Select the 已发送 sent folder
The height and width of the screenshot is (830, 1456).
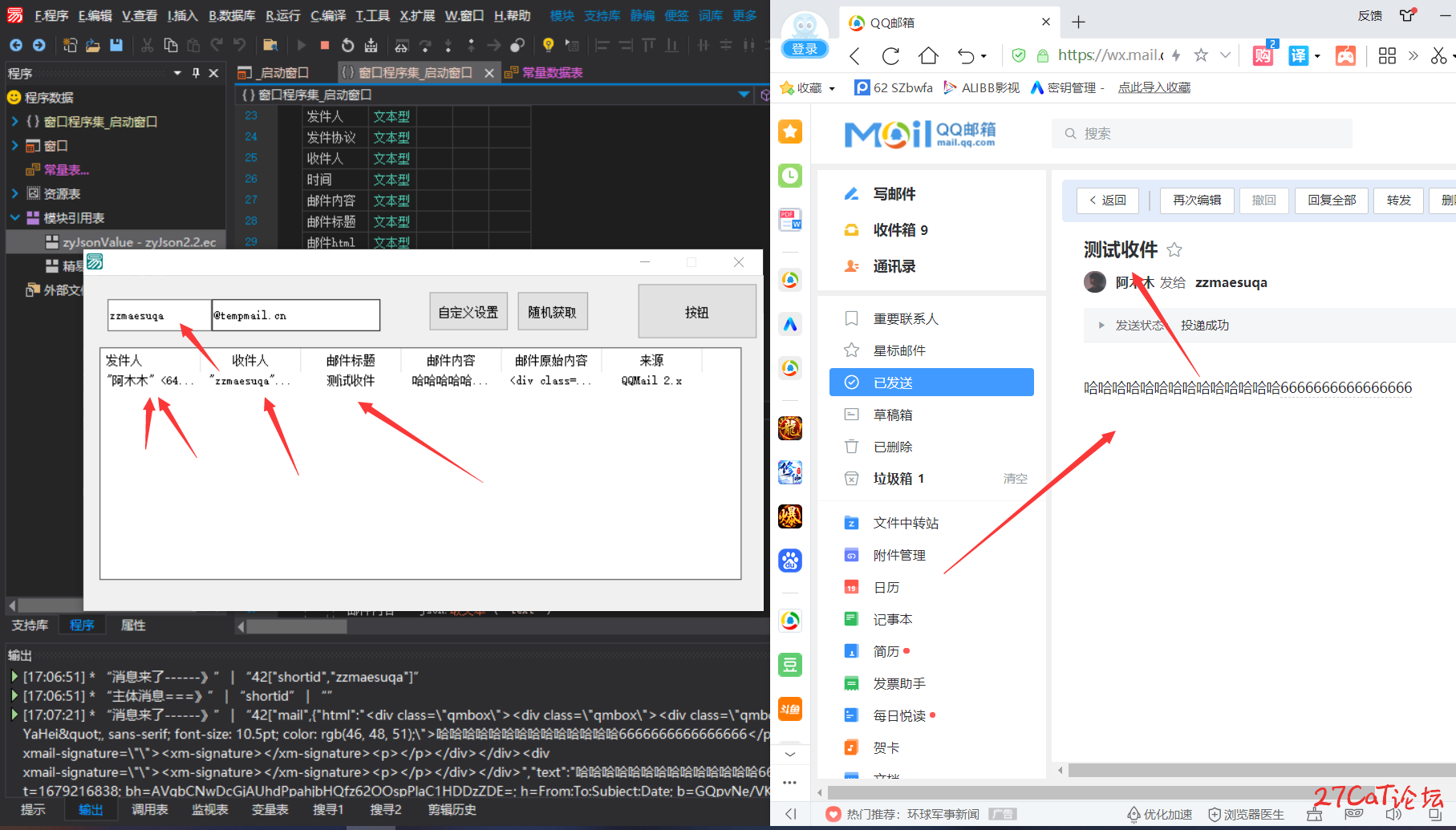(x=931, y=383)
